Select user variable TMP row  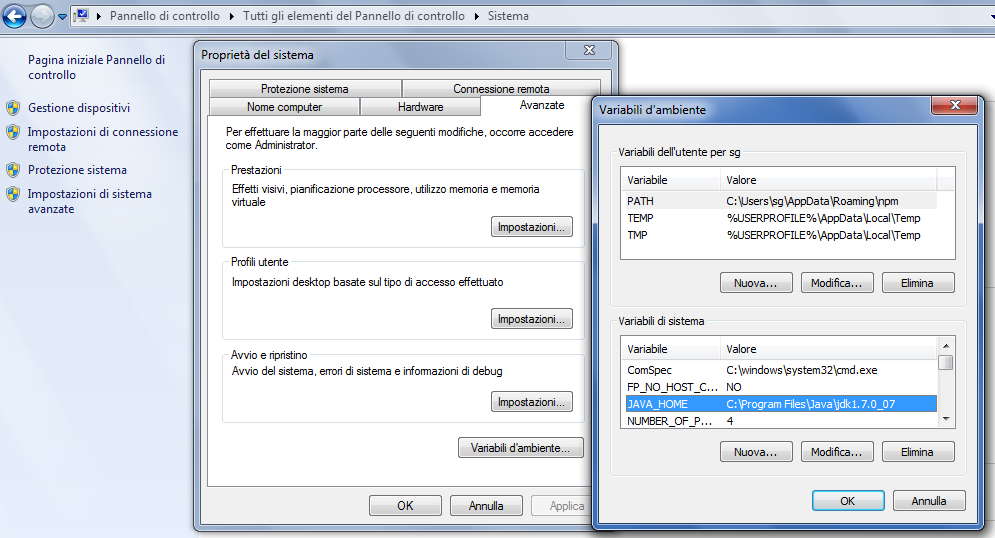point(781,235)
